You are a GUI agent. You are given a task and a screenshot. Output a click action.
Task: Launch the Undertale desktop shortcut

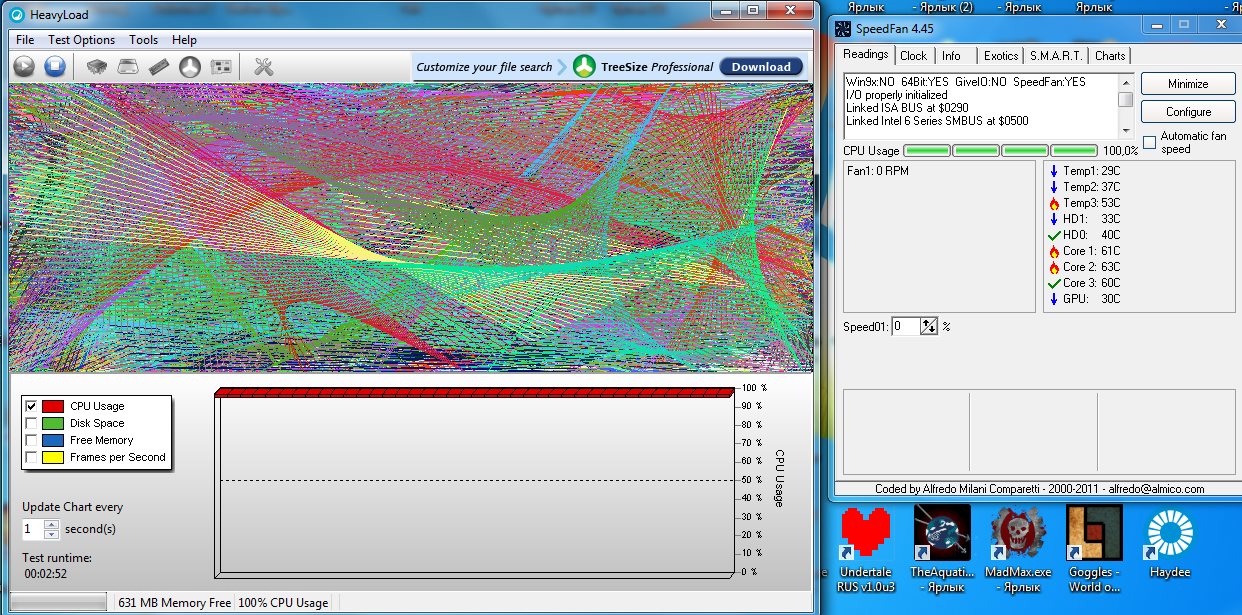pyautogui.click(x=865, y=547)
